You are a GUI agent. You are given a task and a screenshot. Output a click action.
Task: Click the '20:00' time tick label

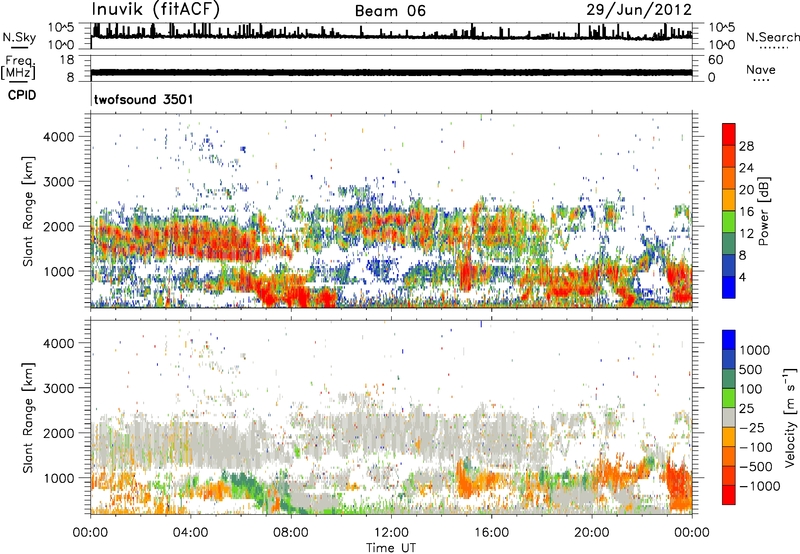click(x=592, y=533)
